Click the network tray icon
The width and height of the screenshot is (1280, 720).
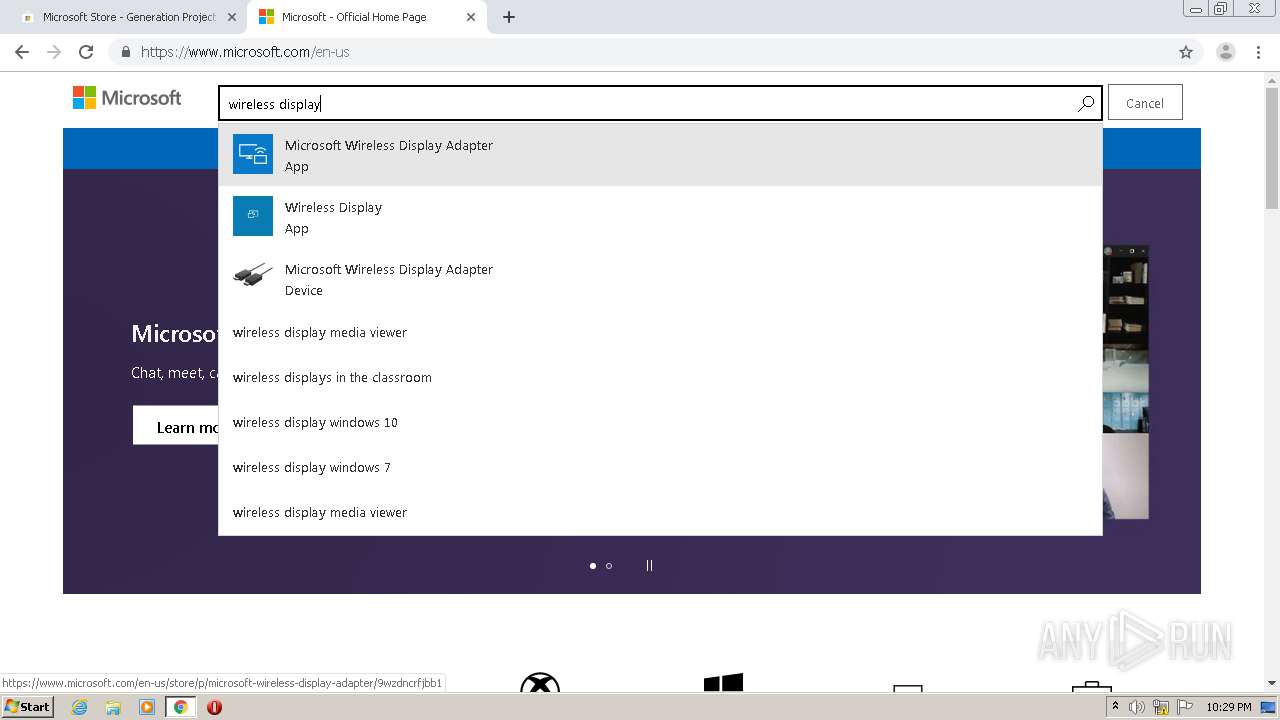tap(1162, 707)
